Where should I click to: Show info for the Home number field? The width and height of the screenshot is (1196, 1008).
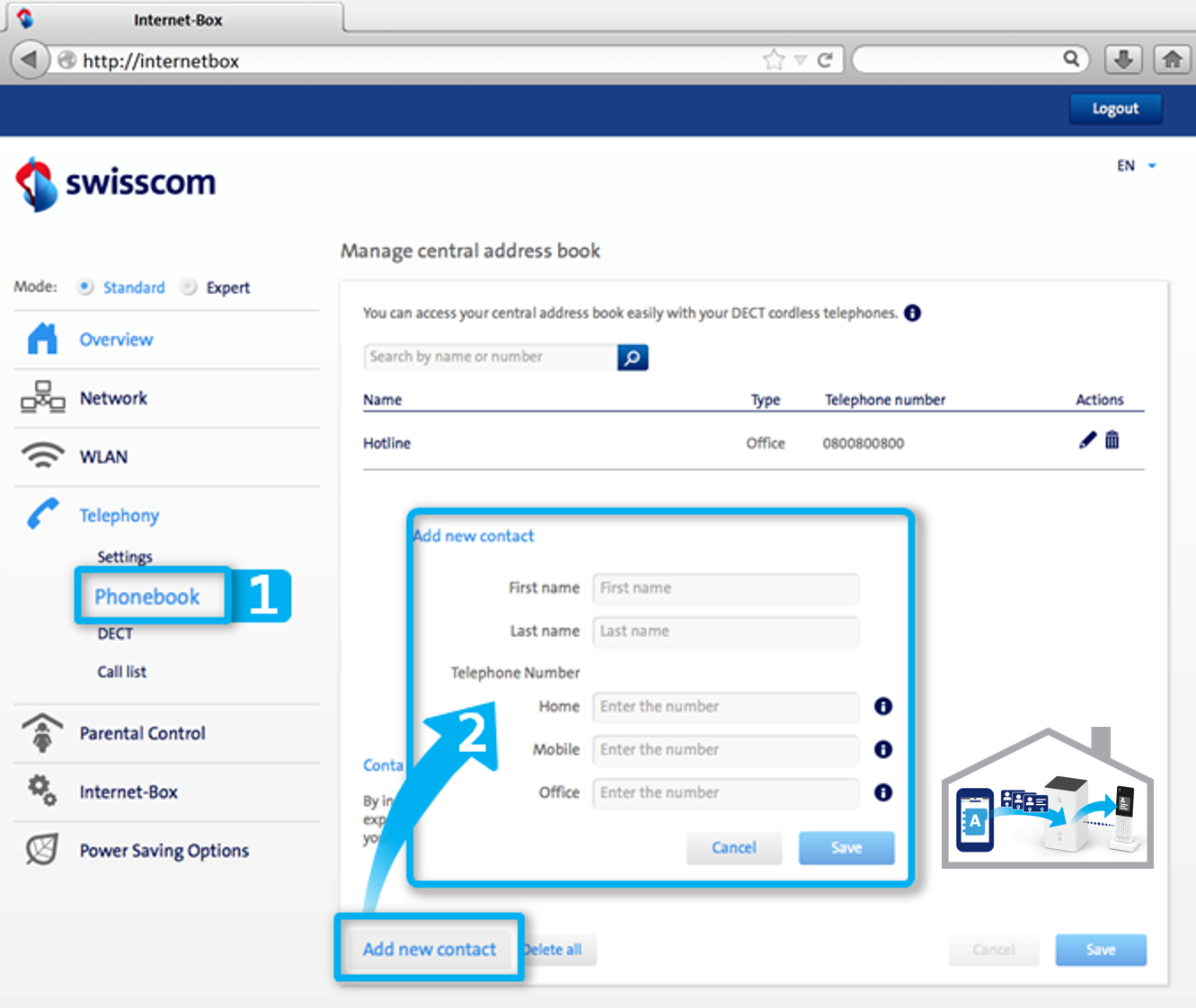pos(883,706)
